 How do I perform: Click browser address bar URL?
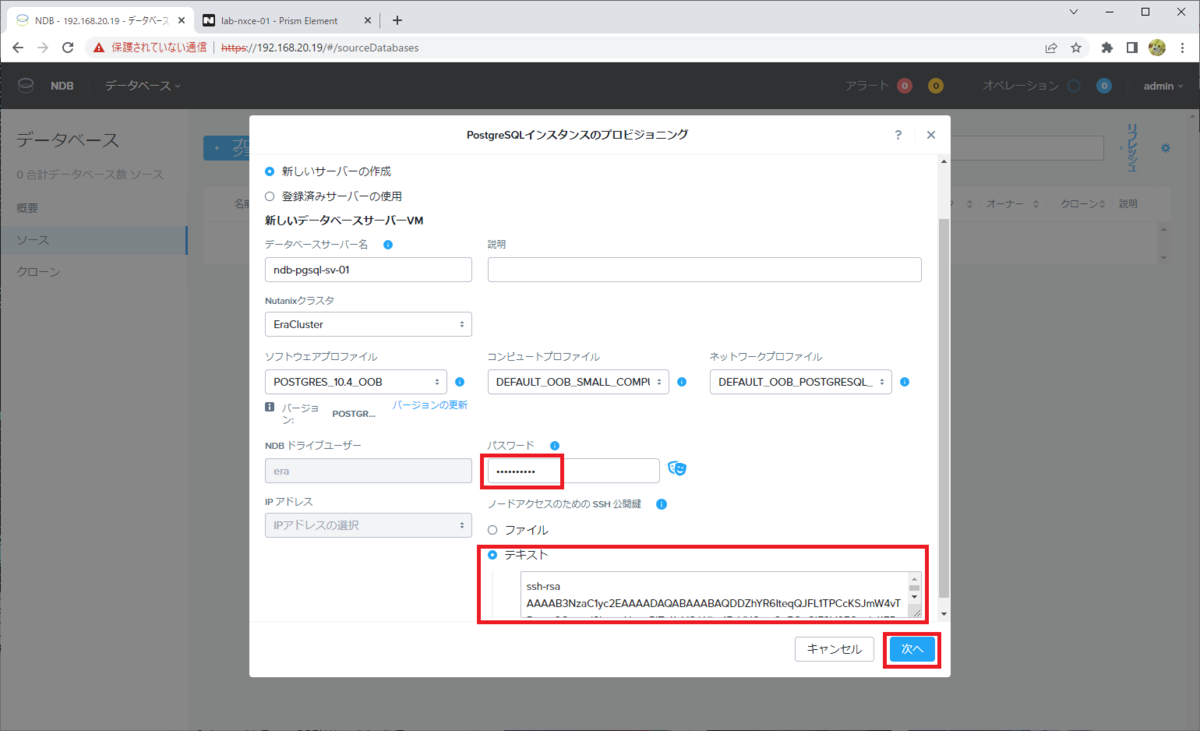click(320, 47)
